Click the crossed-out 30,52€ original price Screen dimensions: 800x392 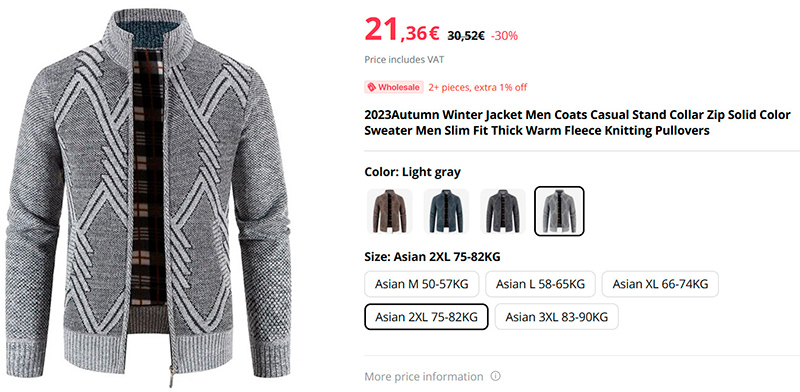(466, 36)
